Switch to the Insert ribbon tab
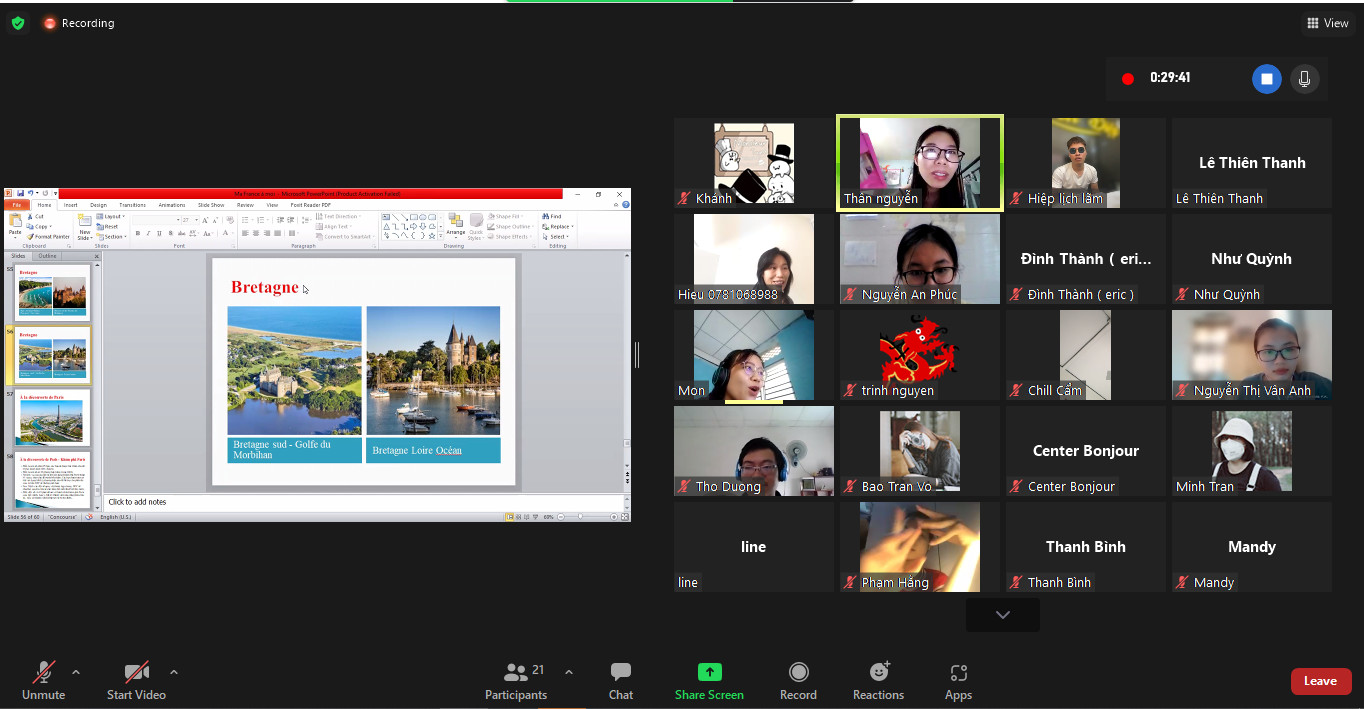 tap(71, 205)
